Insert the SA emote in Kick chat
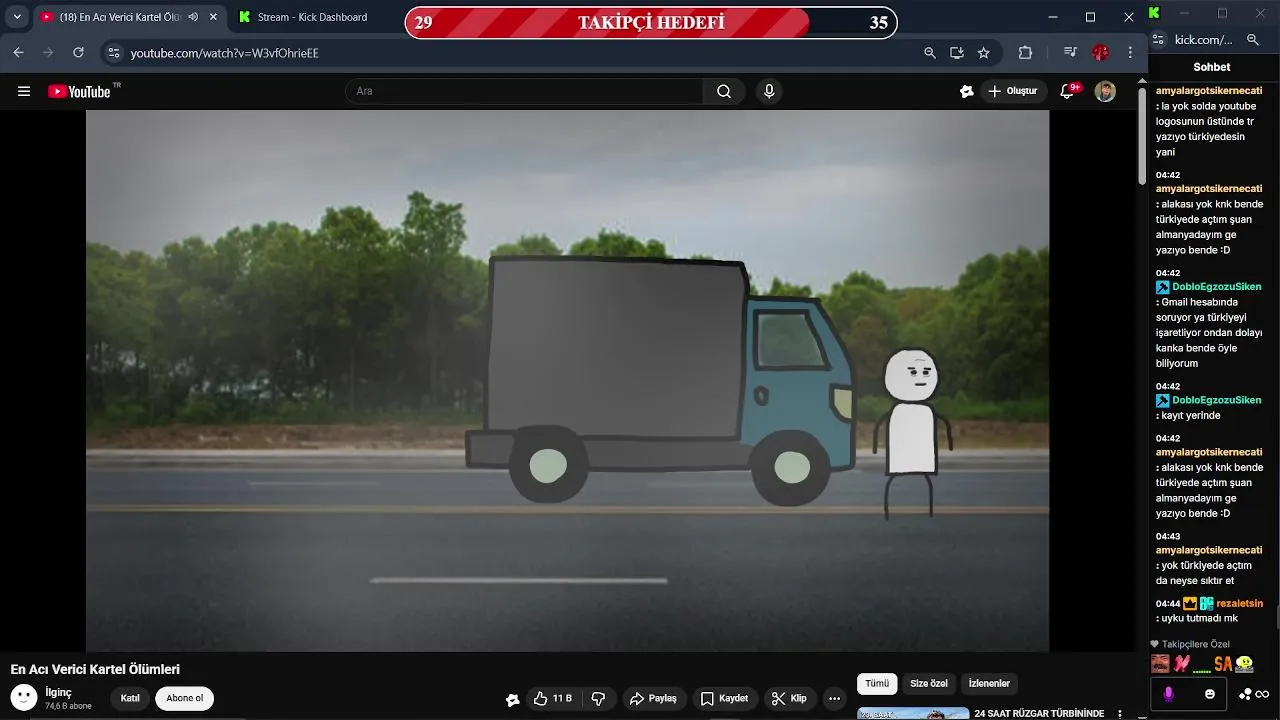The image size is (1280, 720). click(x=1223, y=663)
